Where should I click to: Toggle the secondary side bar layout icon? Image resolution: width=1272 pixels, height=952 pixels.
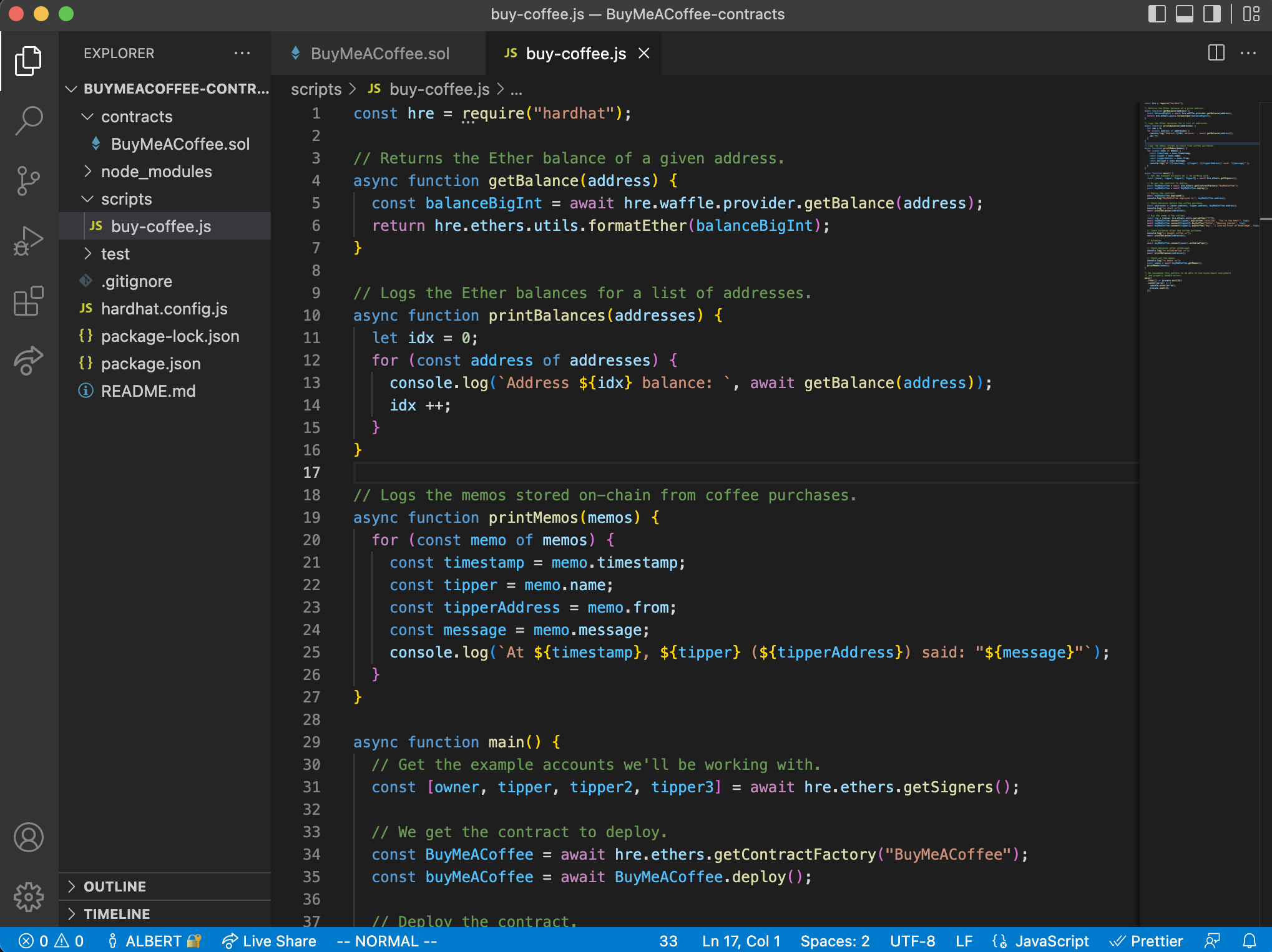1211,14
